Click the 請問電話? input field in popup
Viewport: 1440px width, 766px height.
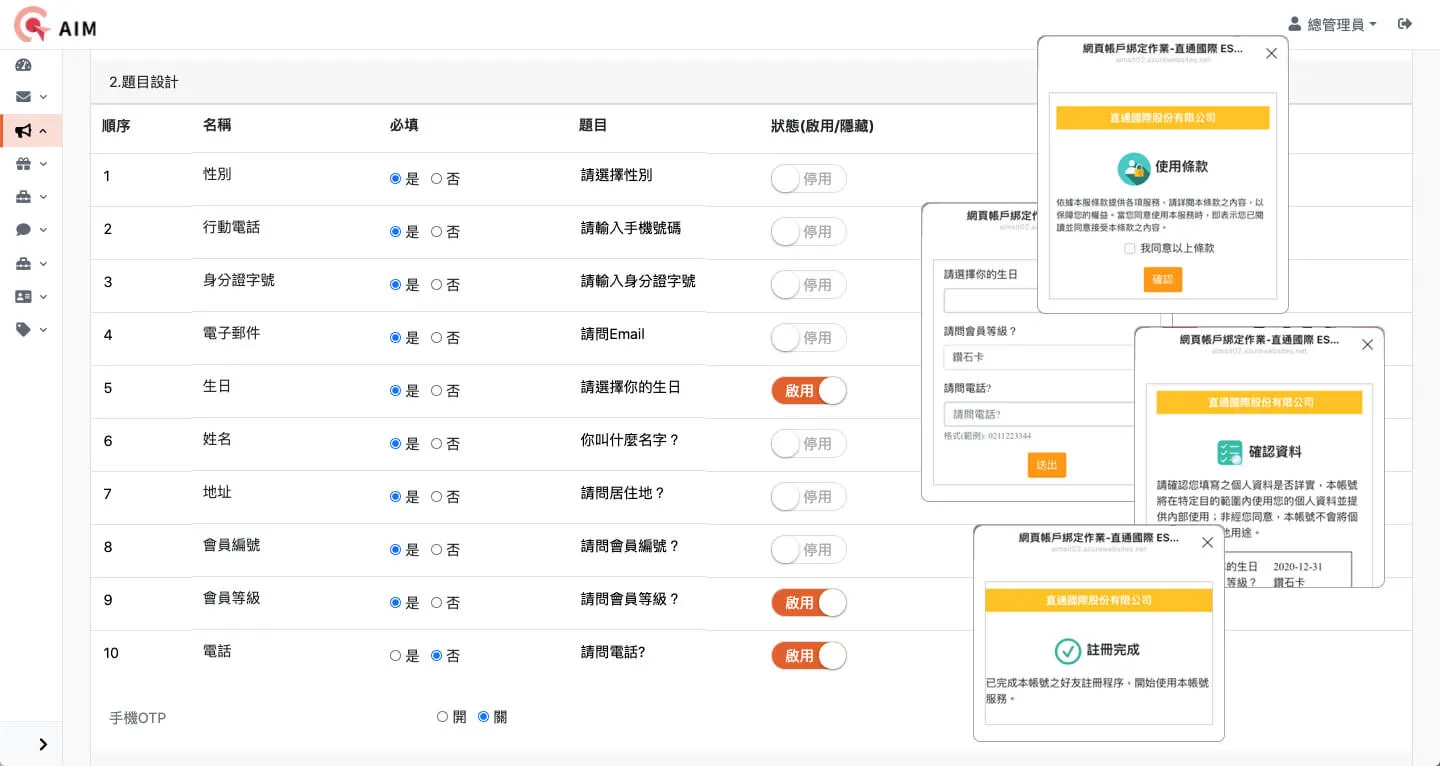(1038, 414)
